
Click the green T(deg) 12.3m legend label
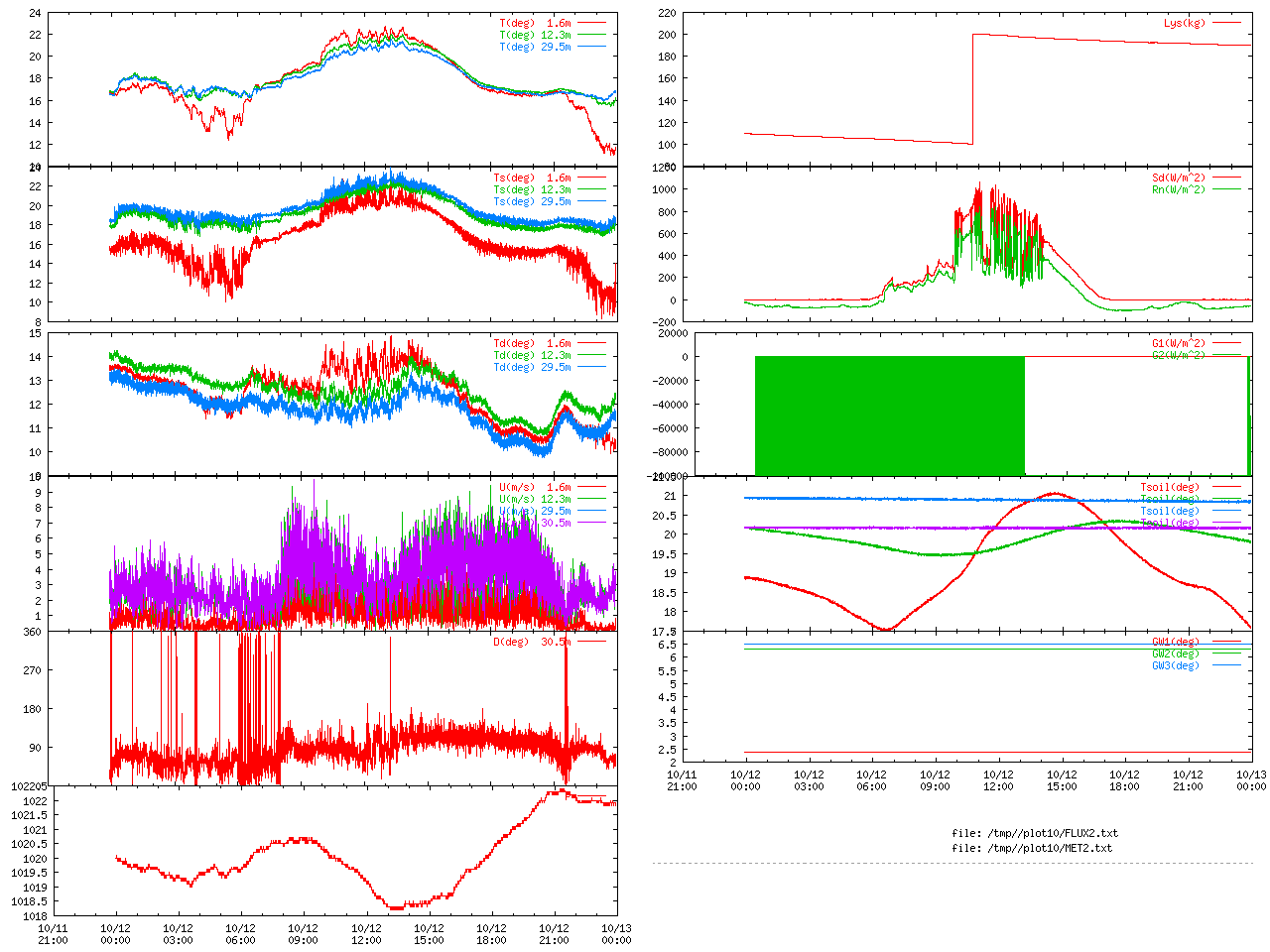point(535,35)
